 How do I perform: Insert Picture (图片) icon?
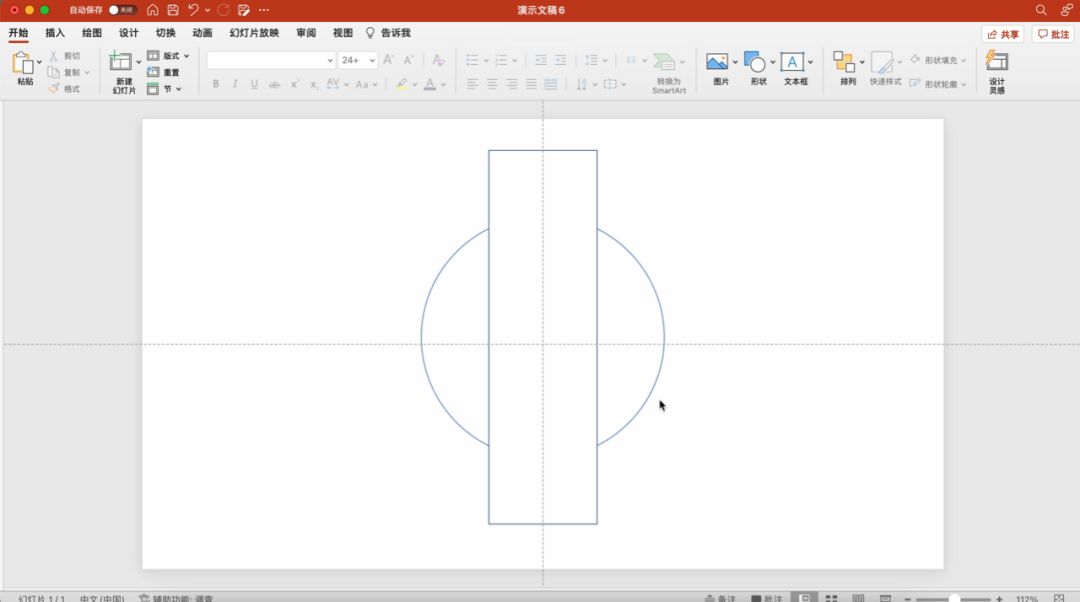(717, 62)
